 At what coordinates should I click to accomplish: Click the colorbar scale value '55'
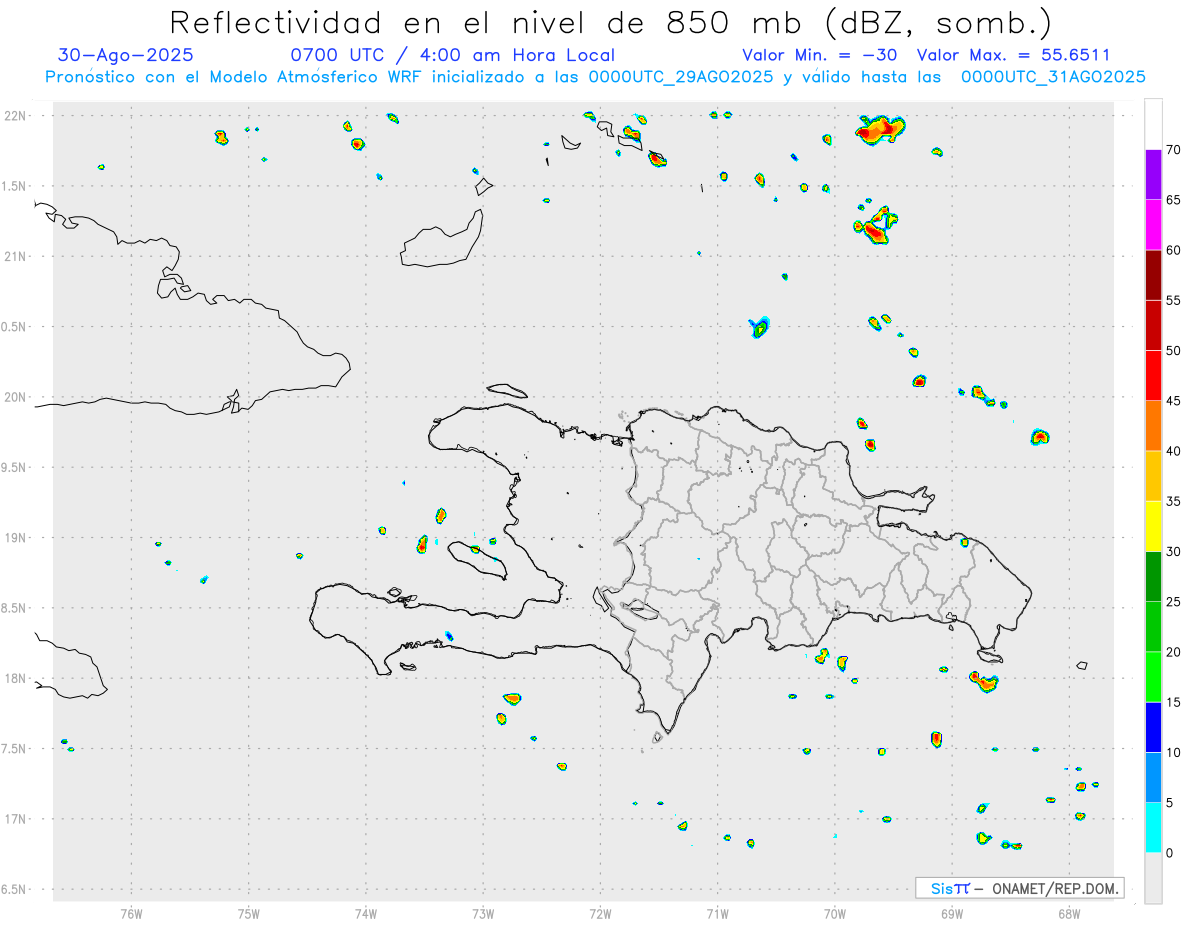1174,300
